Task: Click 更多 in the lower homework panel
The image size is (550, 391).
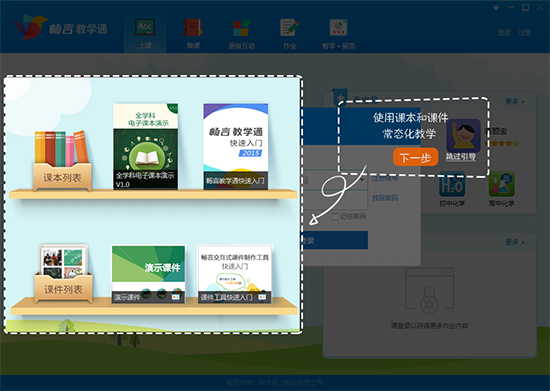Action: (515, 242)
